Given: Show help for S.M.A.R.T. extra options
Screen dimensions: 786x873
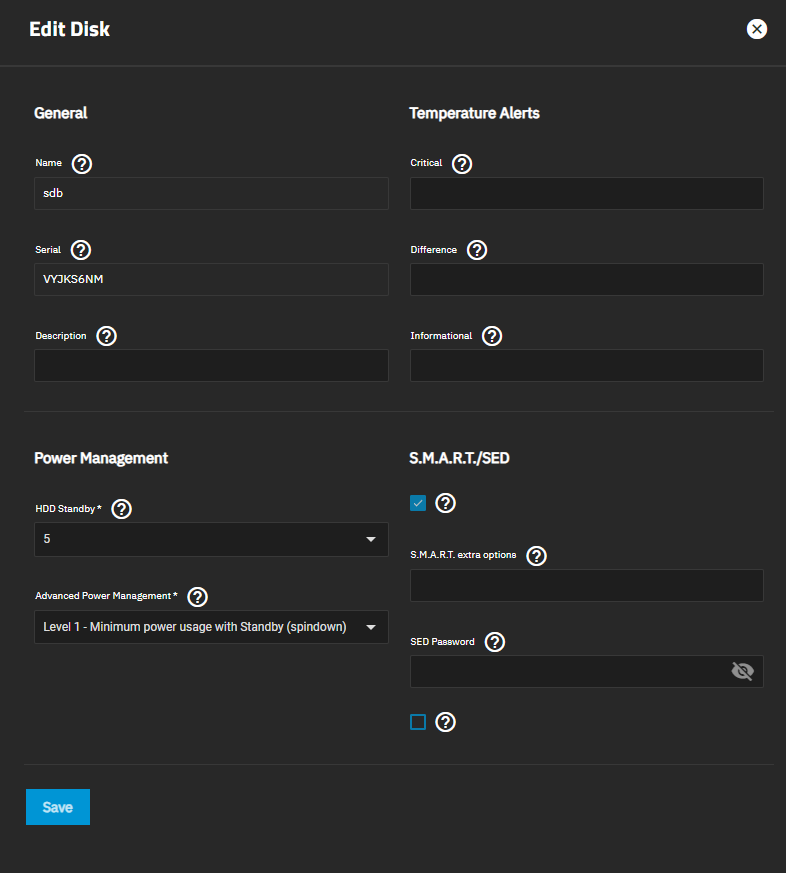Looking at the screenshot, I should pyautogui.click(x=537, y=556).
